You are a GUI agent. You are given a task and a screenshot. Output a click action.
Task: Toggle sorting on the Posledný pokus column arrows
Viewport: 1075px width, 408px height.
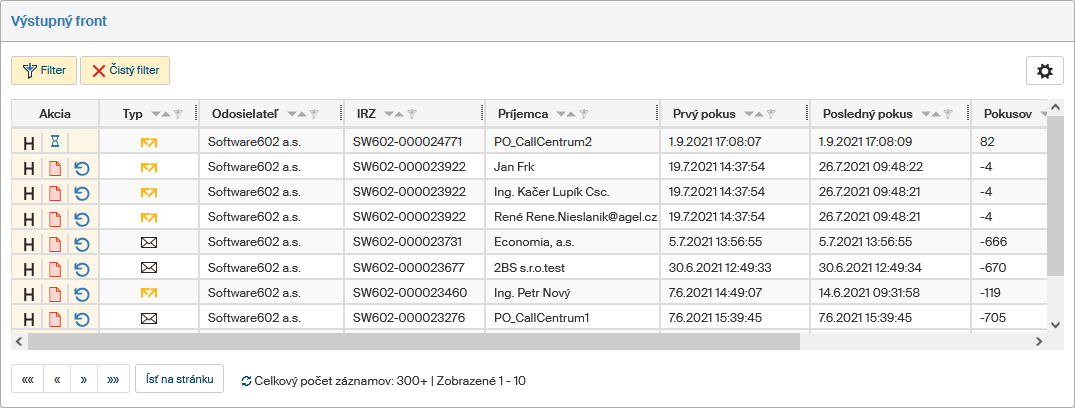click(x=931, y=114)
